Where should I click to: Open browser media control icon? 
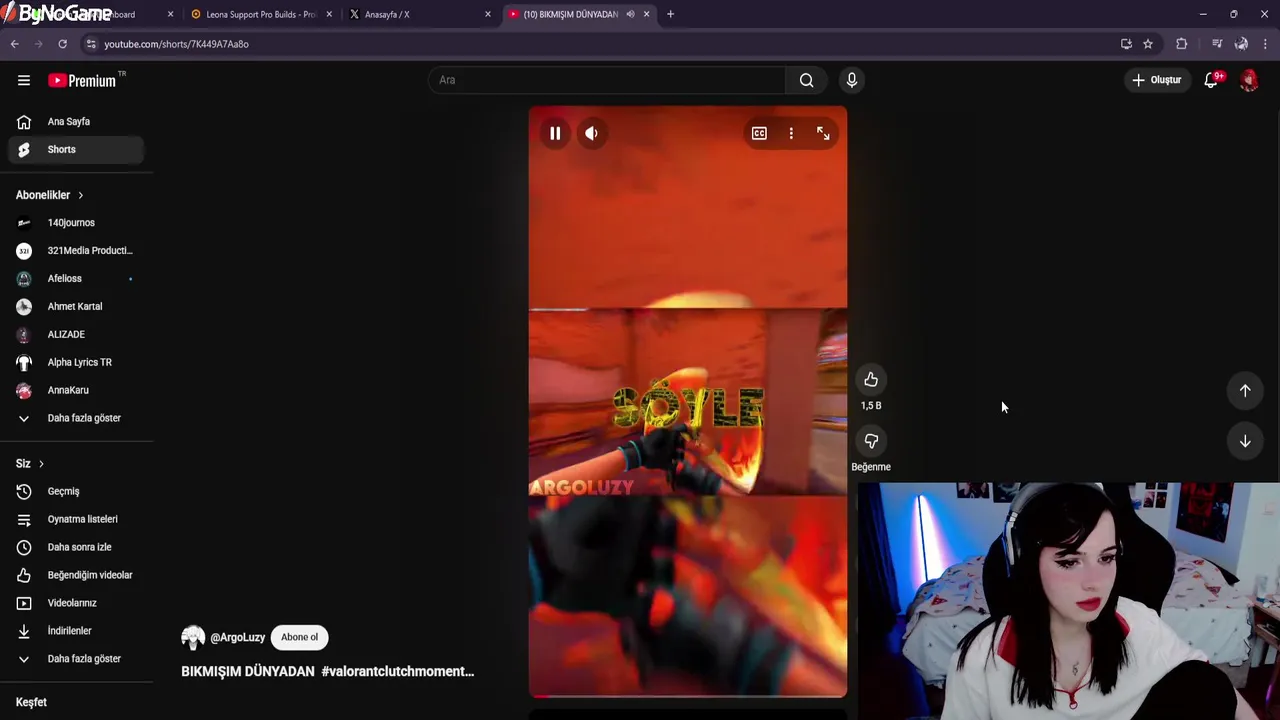[x=1217, y=44]
